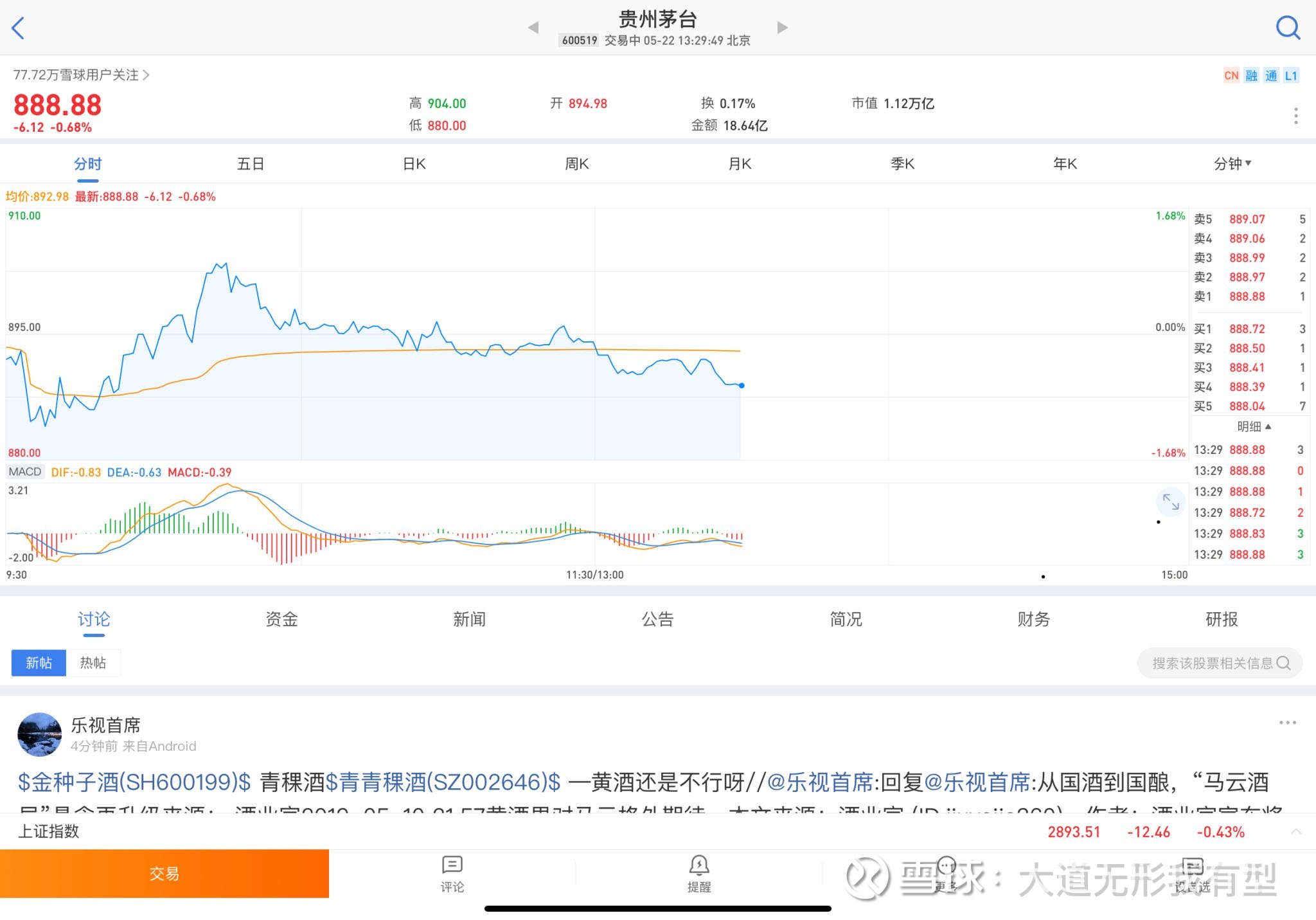
Task: Open the 新闻 tab
Action: (470, 619)
